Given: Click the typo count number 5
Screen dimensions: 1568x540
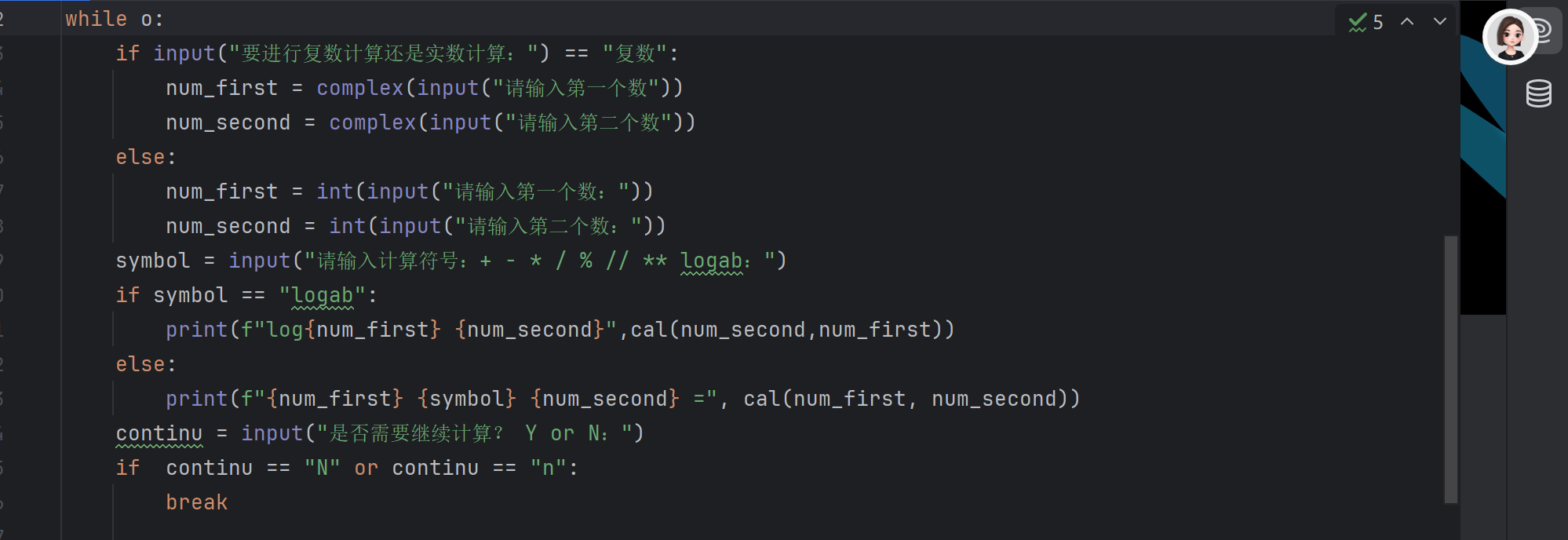Looking at the screenshot, I should 1378,22.
